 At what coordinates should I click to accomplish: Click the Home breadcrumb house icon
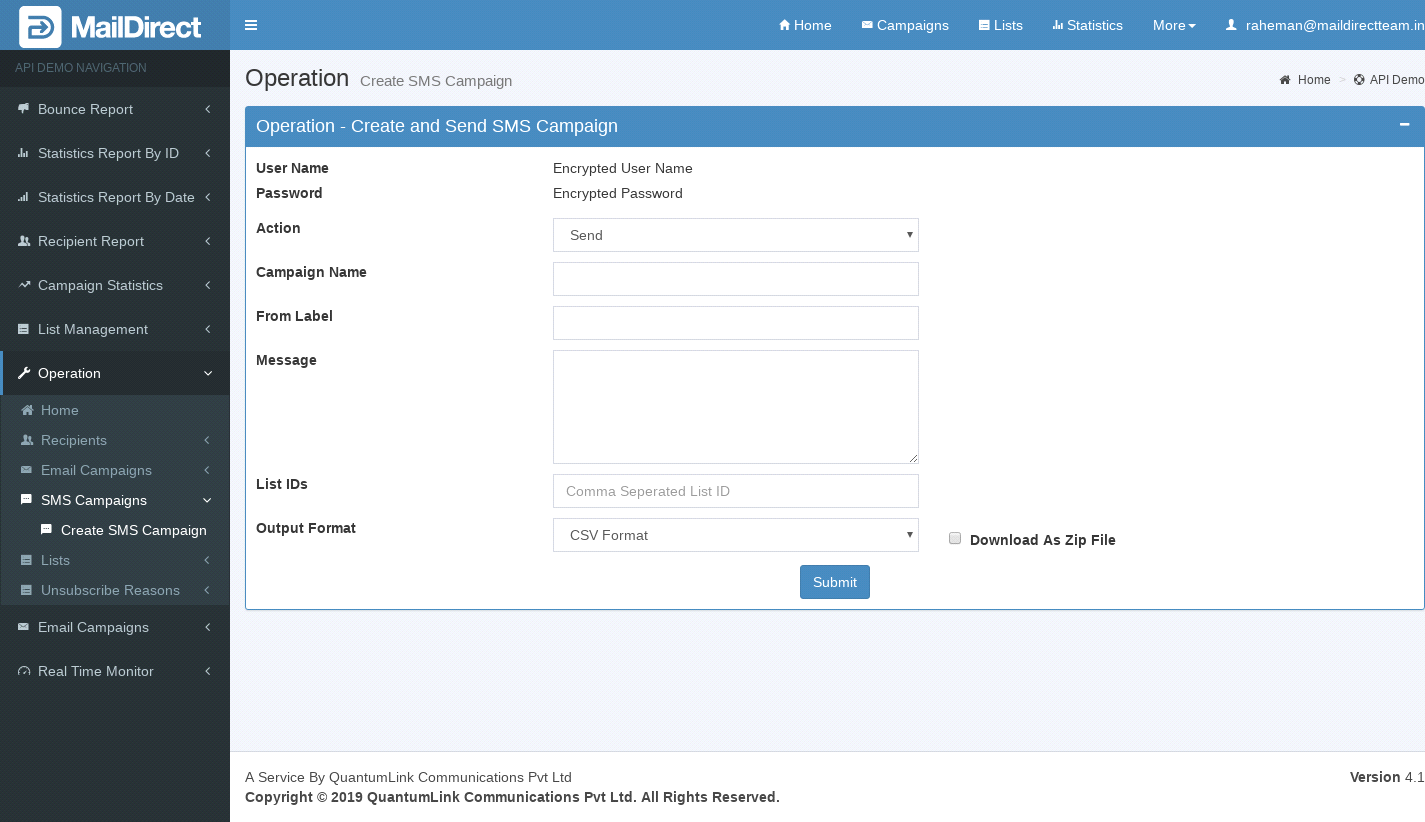click(x=1285, y=80)
